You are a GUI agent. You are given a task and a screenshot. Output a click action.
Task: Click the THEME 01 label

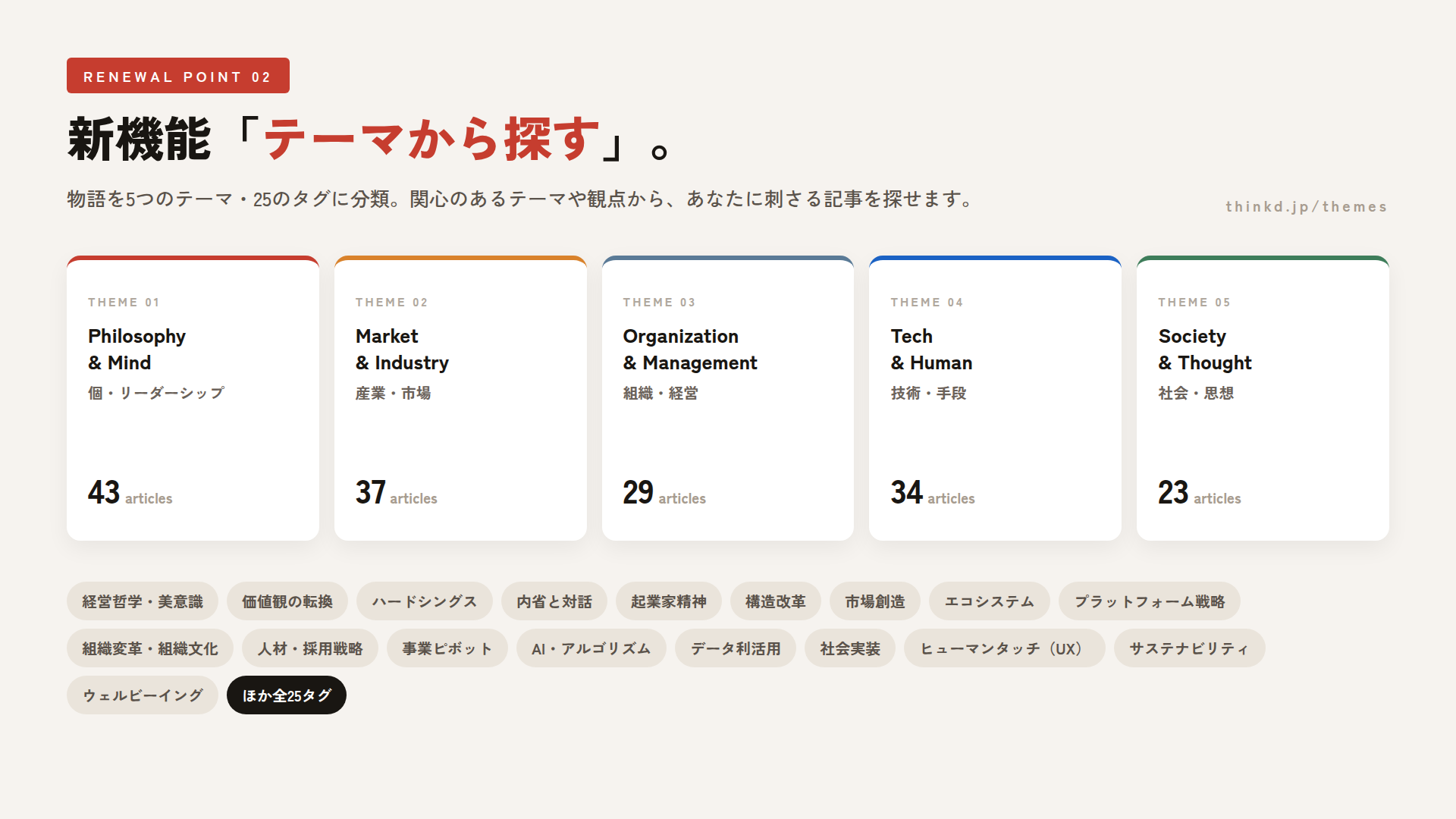[124, 303]
